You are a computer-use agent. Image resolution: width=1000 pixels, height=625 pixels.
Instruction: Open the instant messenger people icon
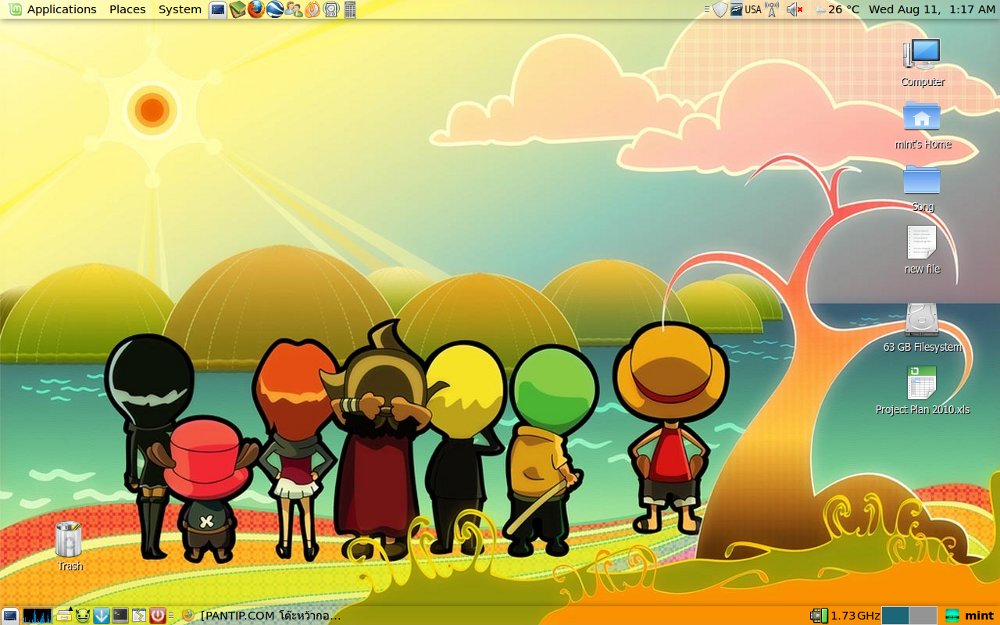point(294,10)
